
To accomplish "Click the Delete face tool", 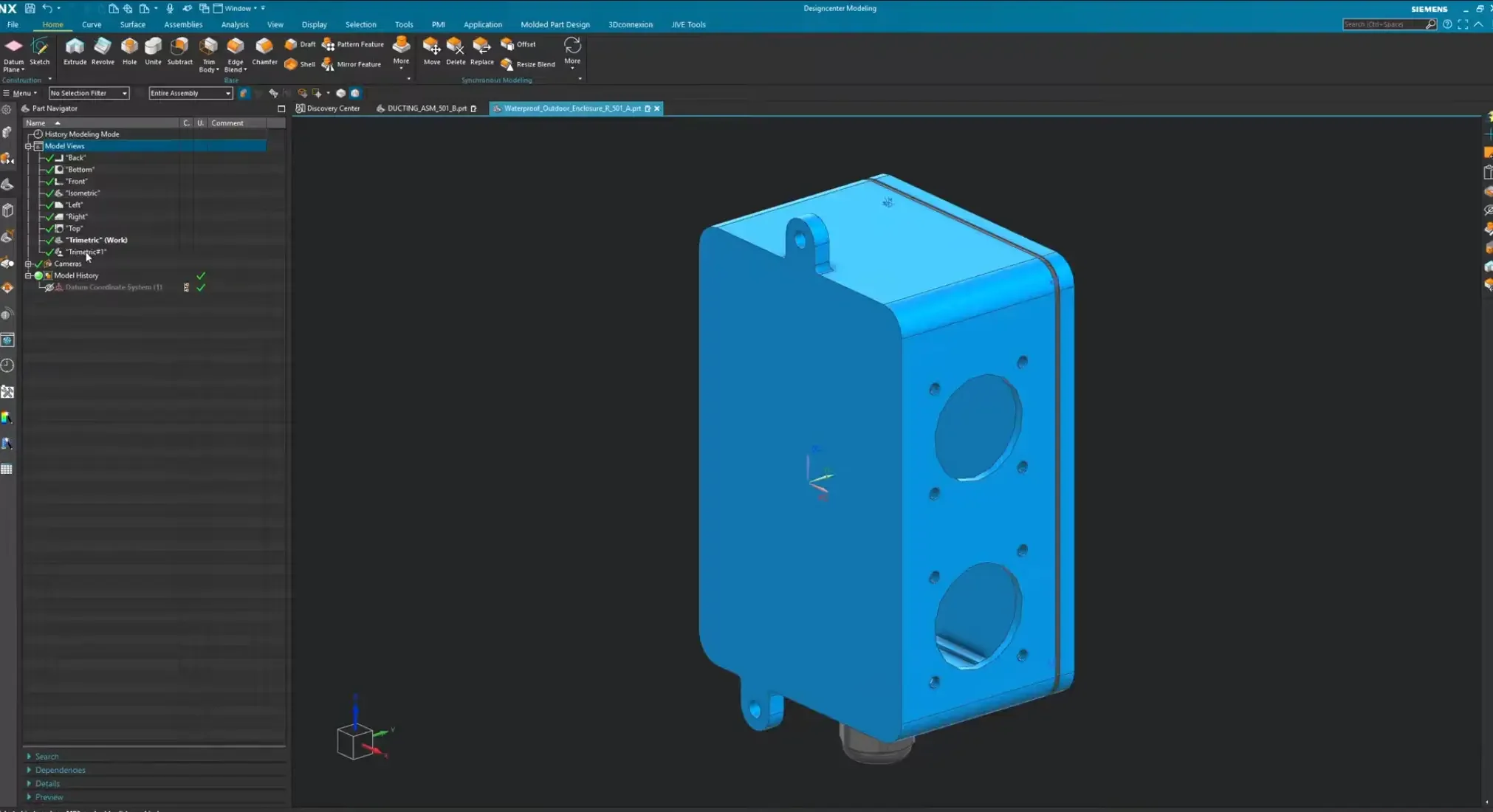I will [x=456, y=52].
